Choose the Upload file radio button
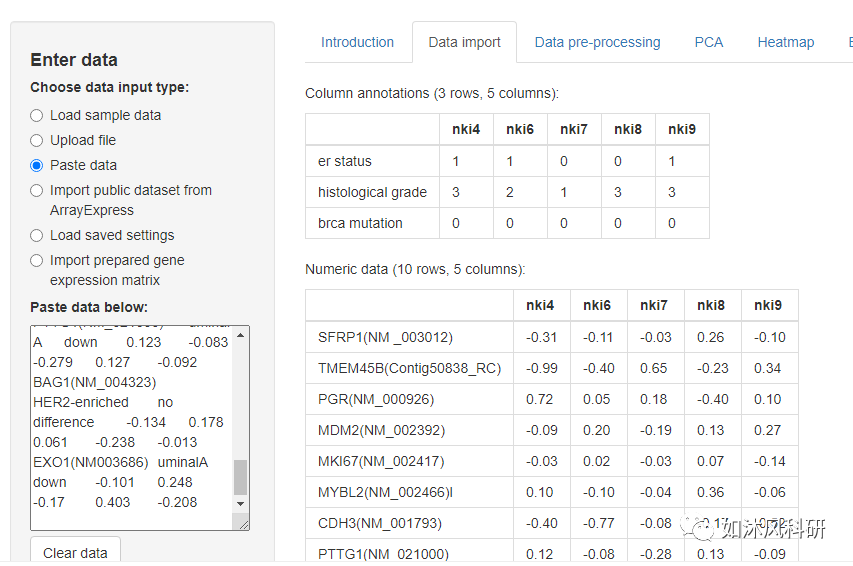Image resolution: width=853 pixels, height=566 pixels. point(37,140)
